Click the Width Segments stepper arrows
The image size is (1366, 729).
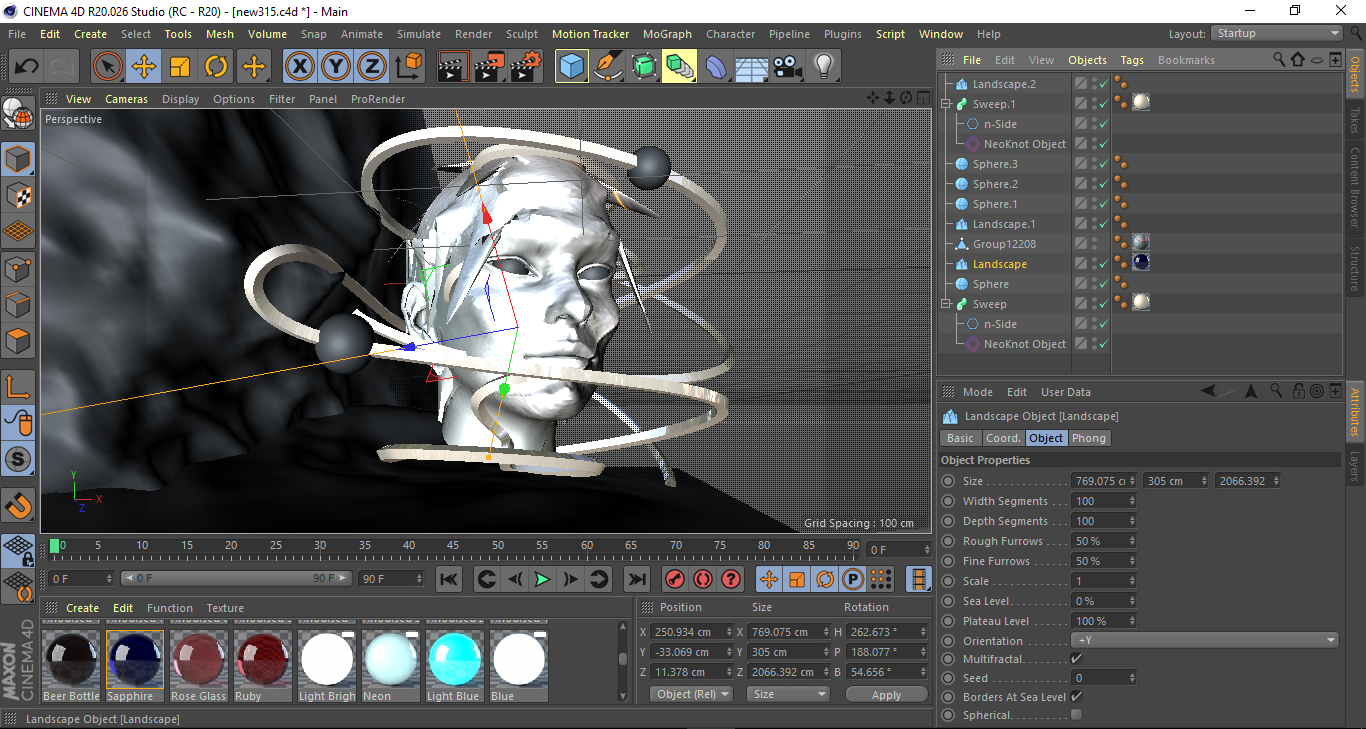click(x=1132, y=501)
